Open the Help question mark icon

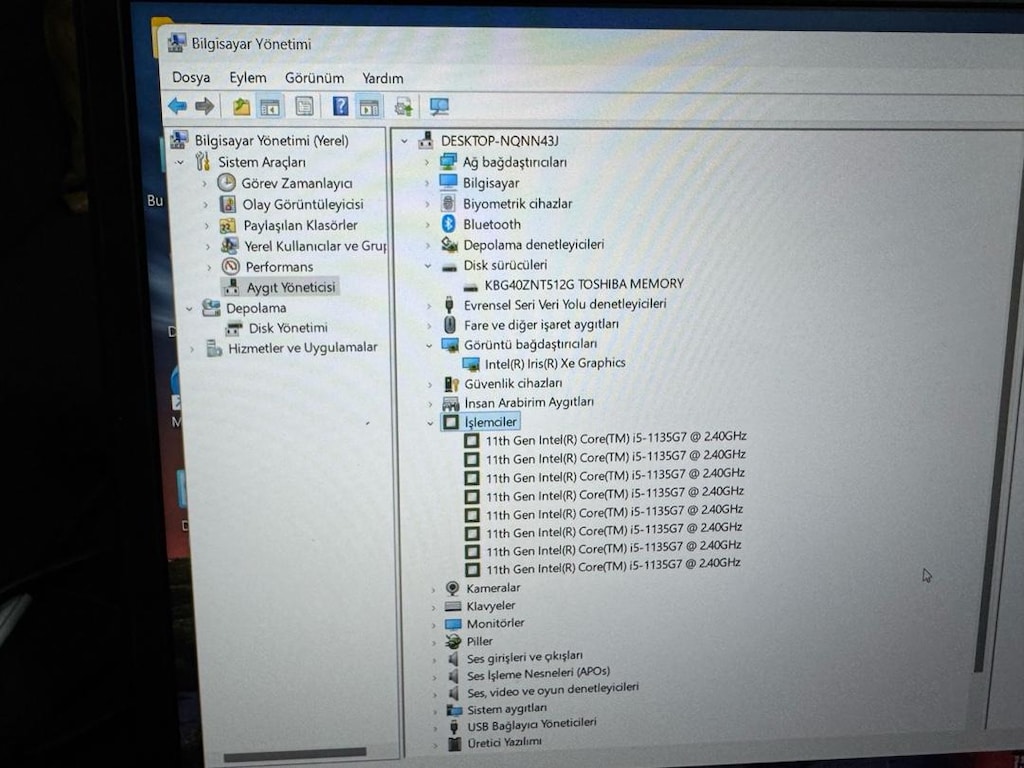coord(340,105)
